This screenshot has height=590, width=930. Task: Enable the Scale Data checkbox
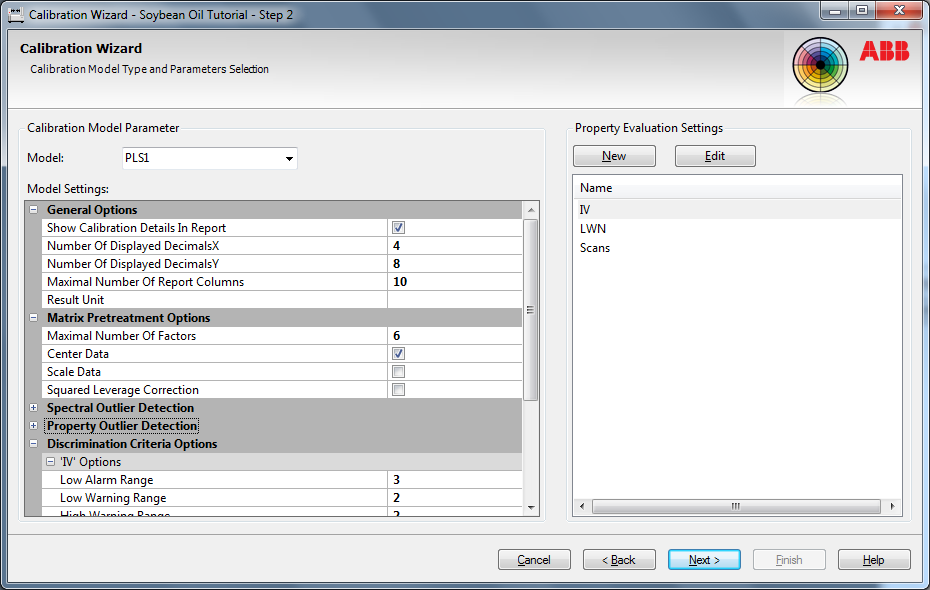[399, 372]
